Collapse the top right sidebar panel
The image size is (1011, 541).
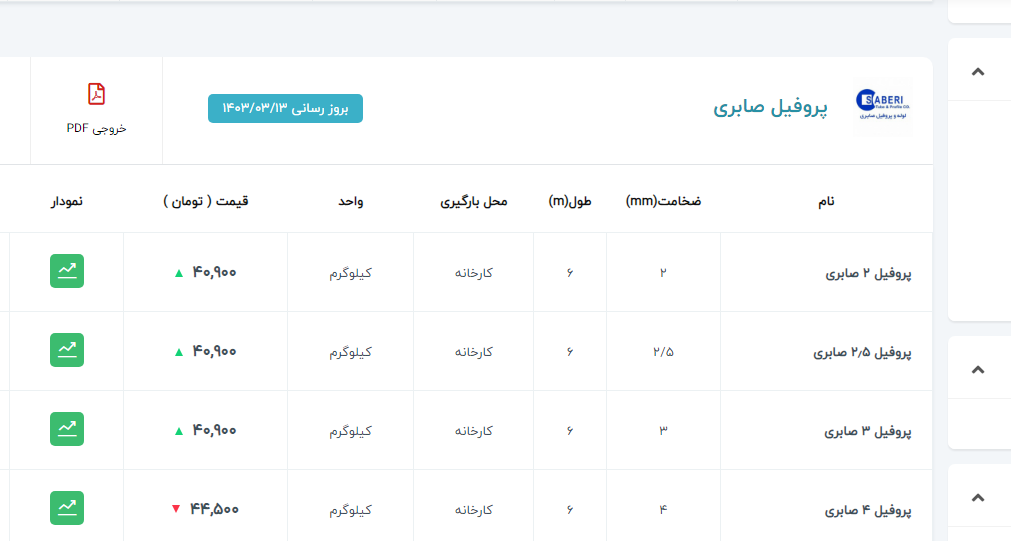coord(978,71)
